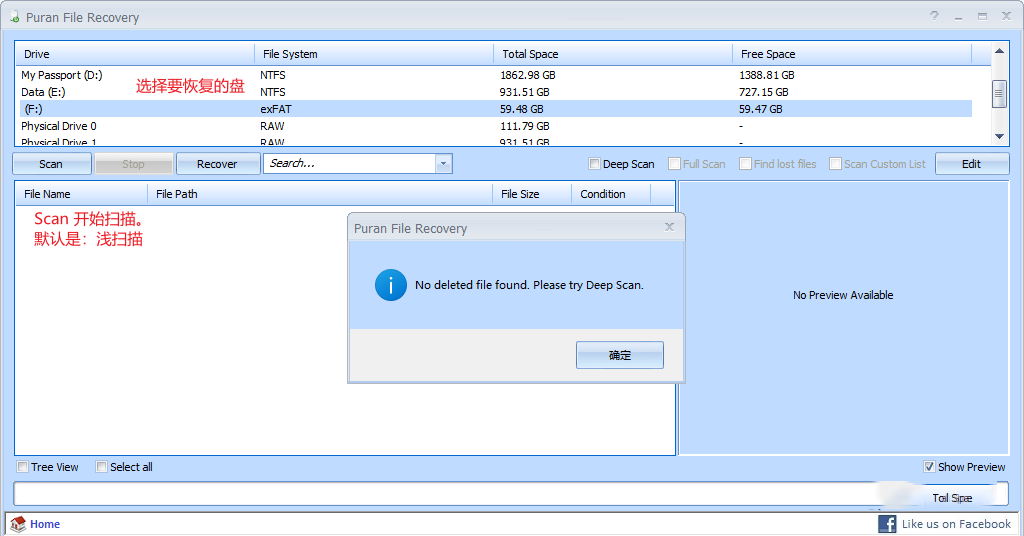Open the Search dropdown arrow

443,163
